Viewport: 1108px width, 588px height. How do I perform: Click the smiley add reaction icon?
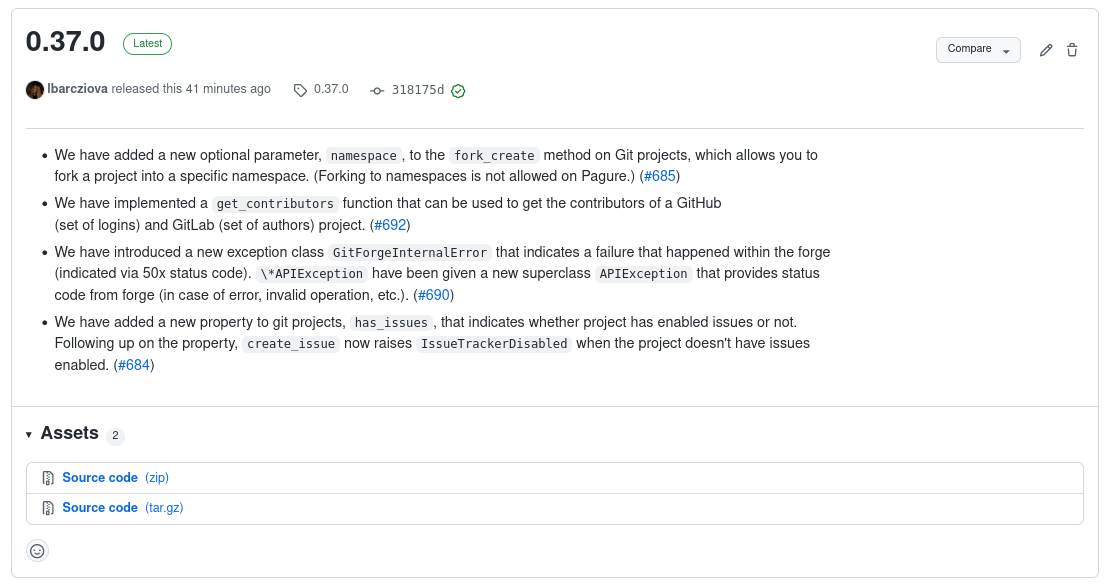click(37, 551)
